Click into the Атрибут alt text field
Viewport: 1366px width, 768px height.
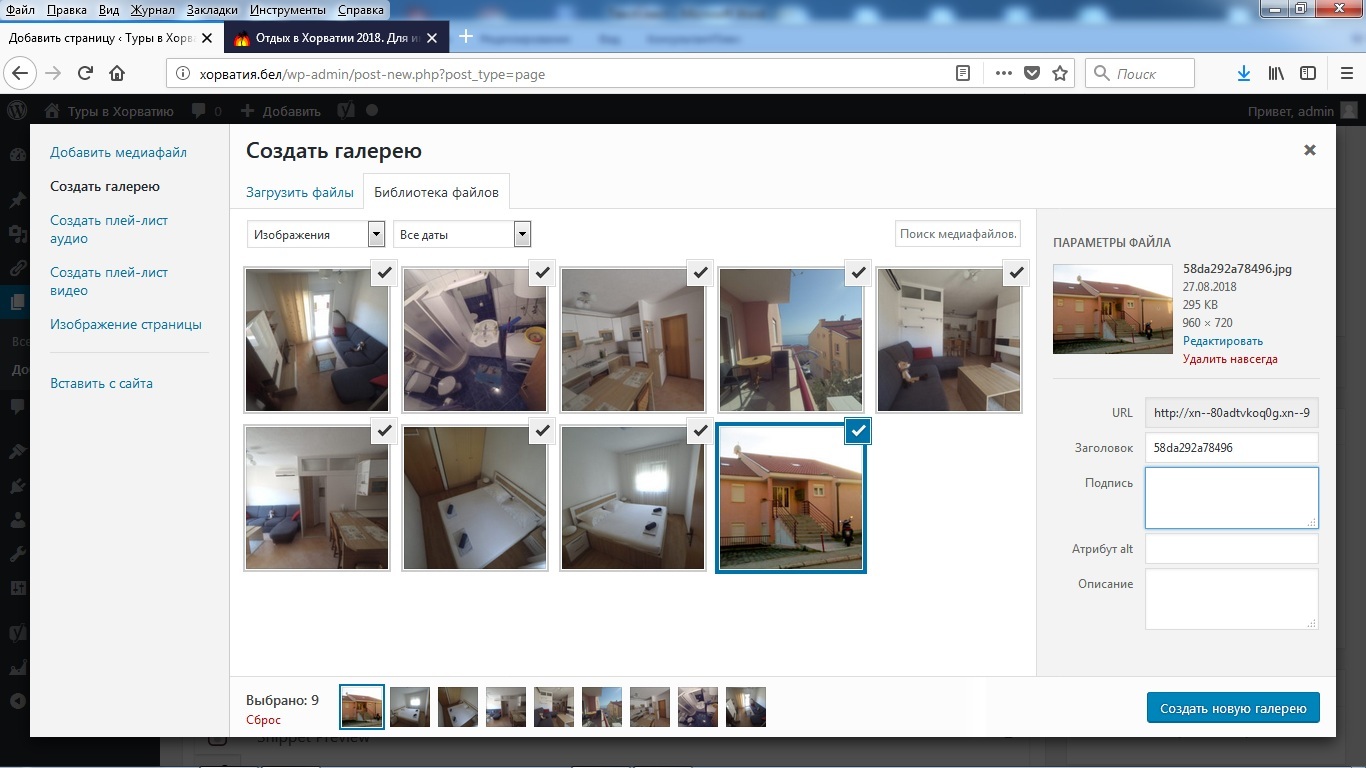(x=1231, y=549)
